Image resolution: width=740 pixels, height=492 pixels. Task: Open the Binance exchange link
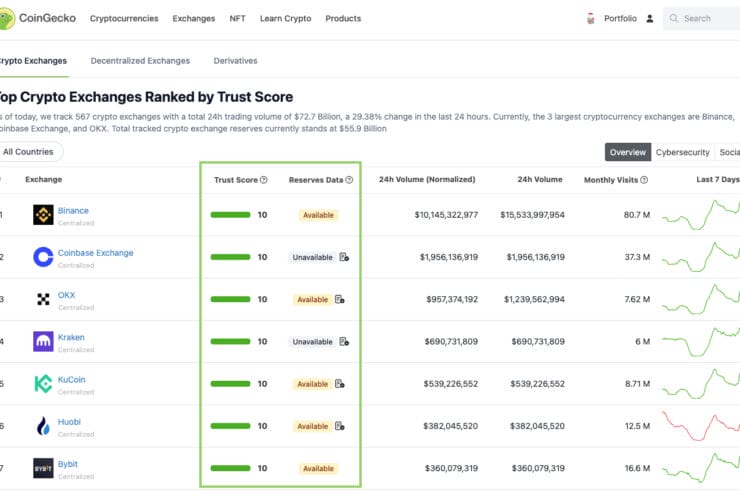coord(73,210)
